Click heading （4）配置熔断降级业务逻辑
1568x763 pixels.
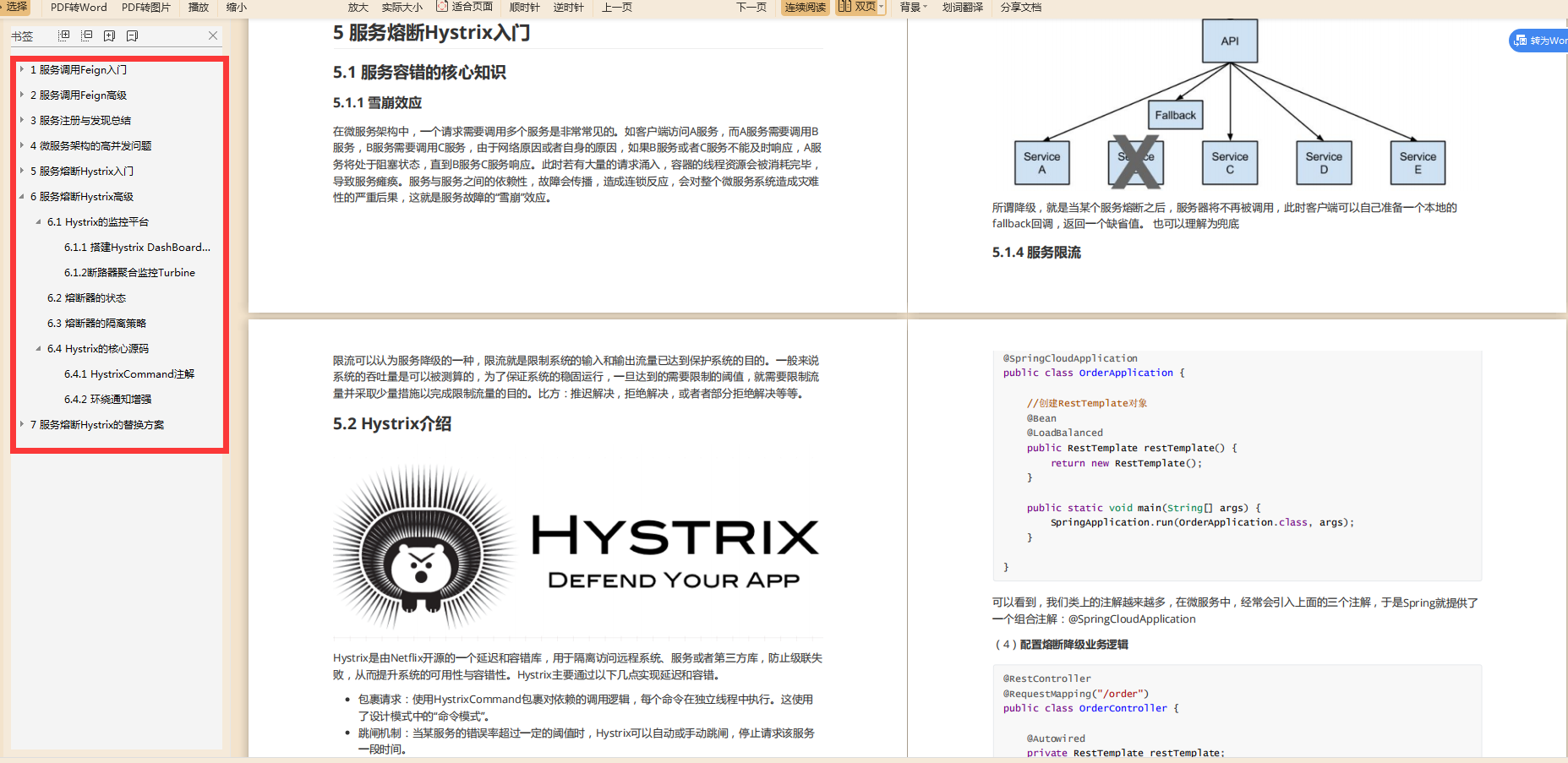(x=1061, y=644)
